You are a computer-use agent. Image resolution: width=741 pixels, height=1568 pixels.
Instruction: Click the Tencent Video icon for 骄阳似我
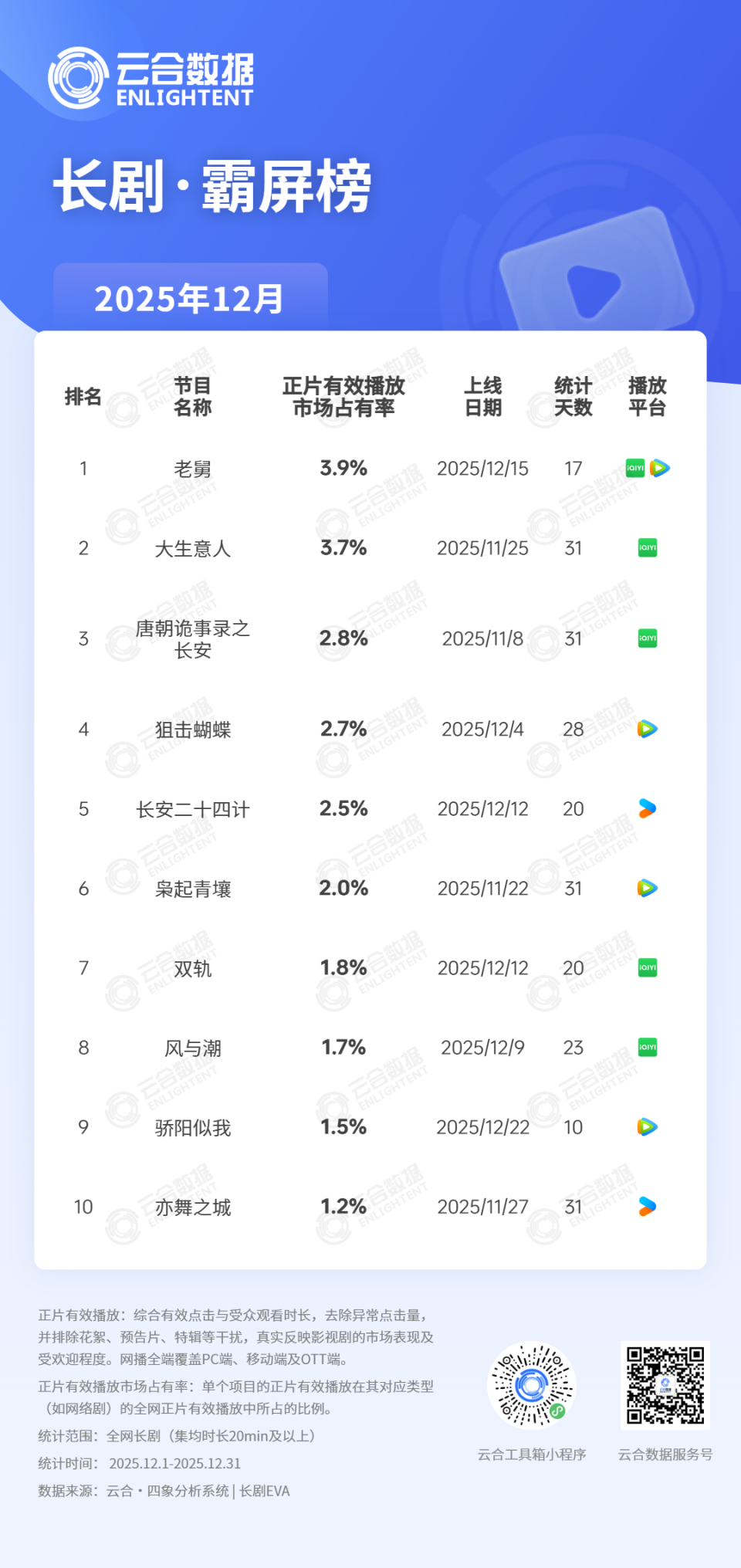[x=647, y=1126]
